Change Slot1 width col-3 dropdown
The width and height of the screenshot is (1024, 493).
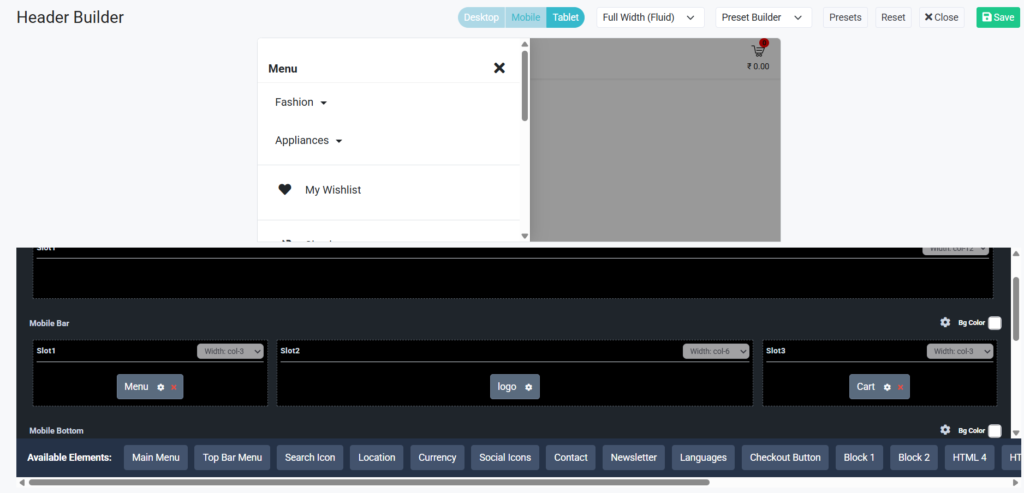click(230, 351)
